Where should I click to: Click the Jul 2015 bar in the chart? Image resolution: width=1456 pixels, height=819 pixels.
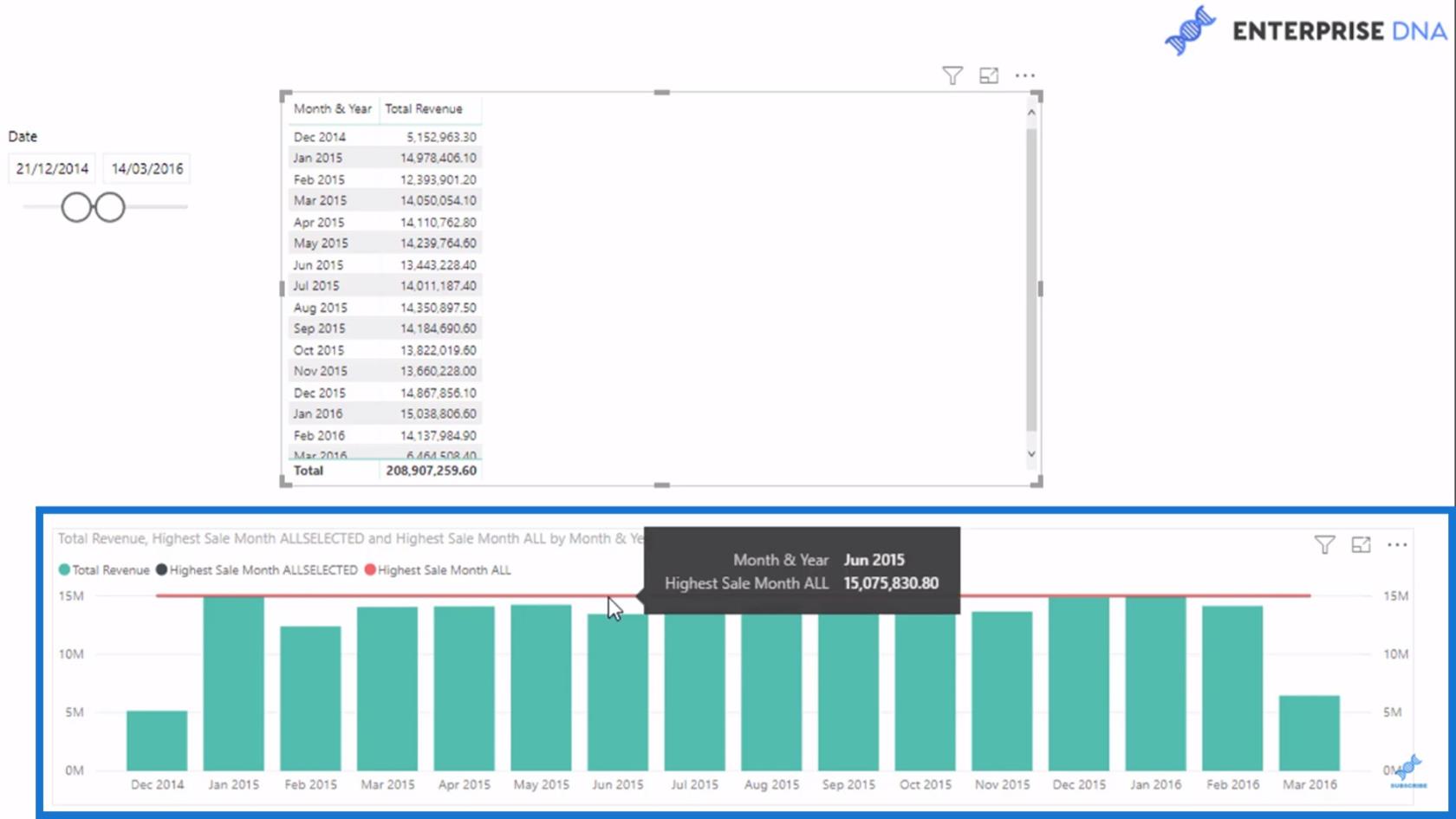coord(695,692)
